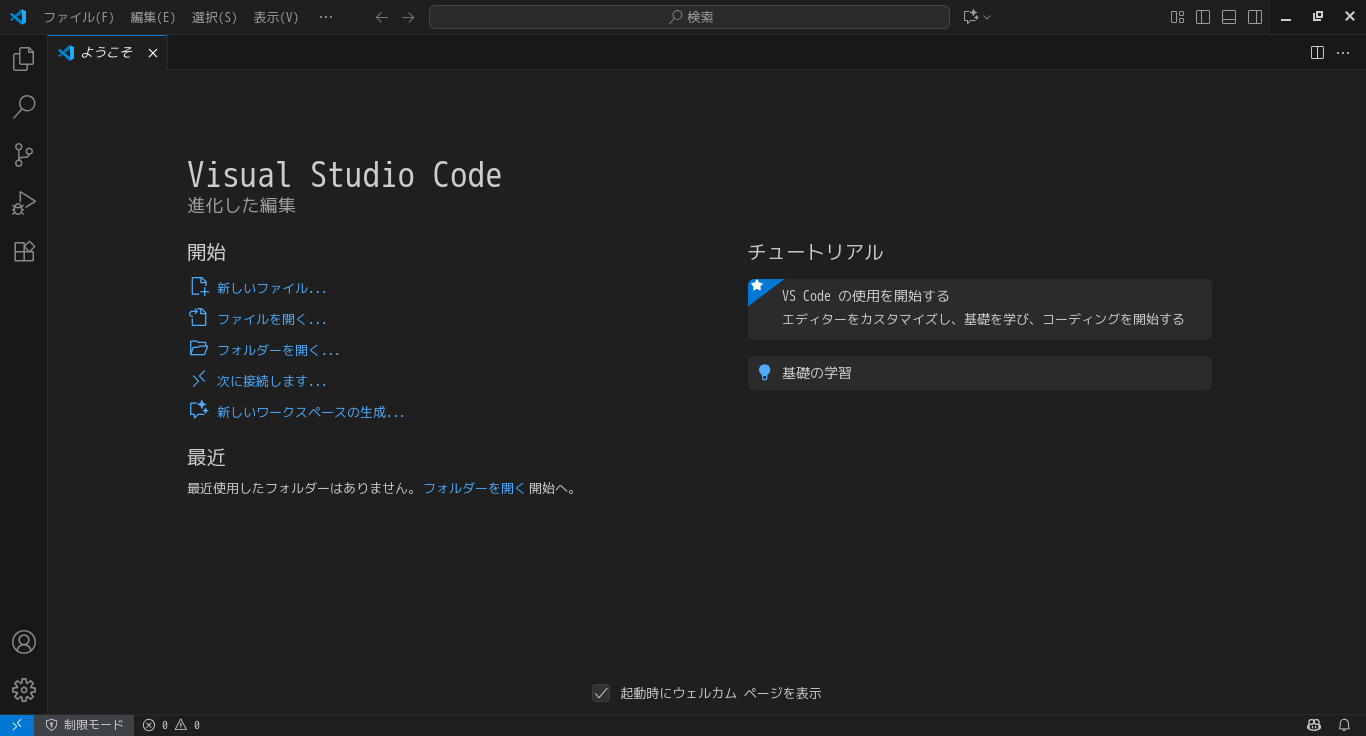Open the Extensions view
Viewport: 1366px width, 736px height.
pyautogui.click(x=23, y=251)
